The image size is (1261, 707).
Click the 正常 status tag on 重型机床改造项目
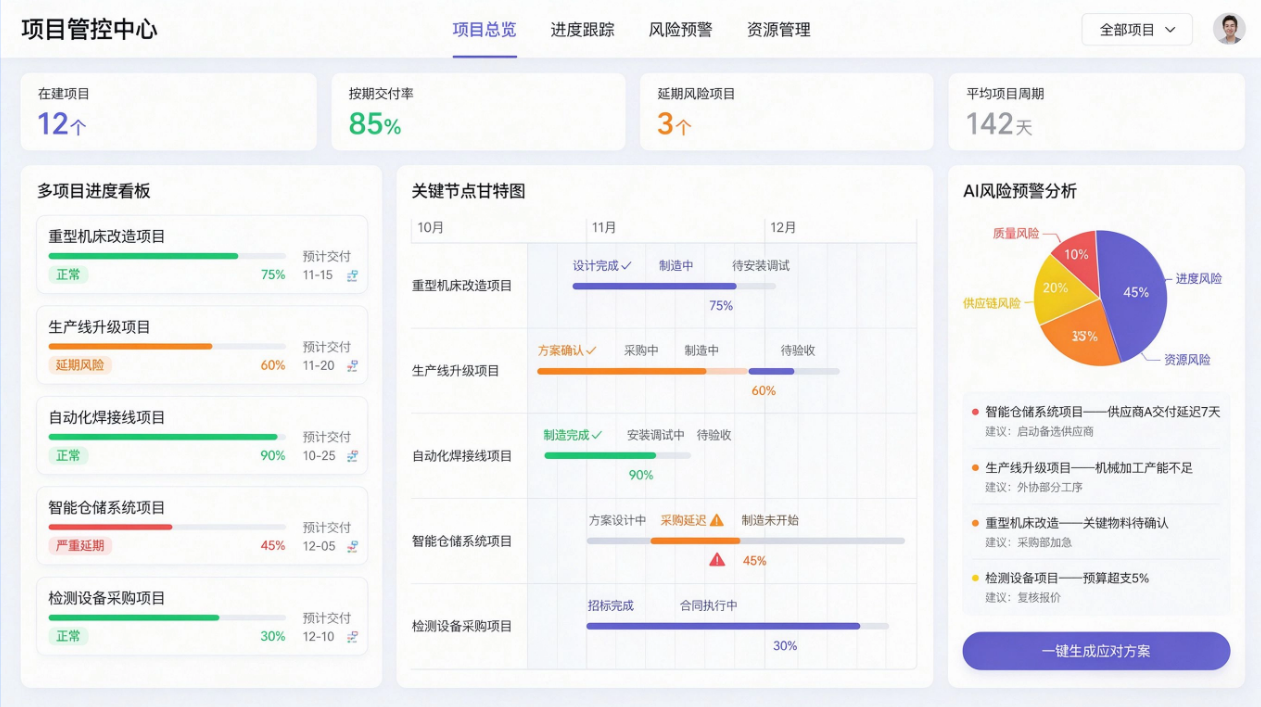click(68, 275)
